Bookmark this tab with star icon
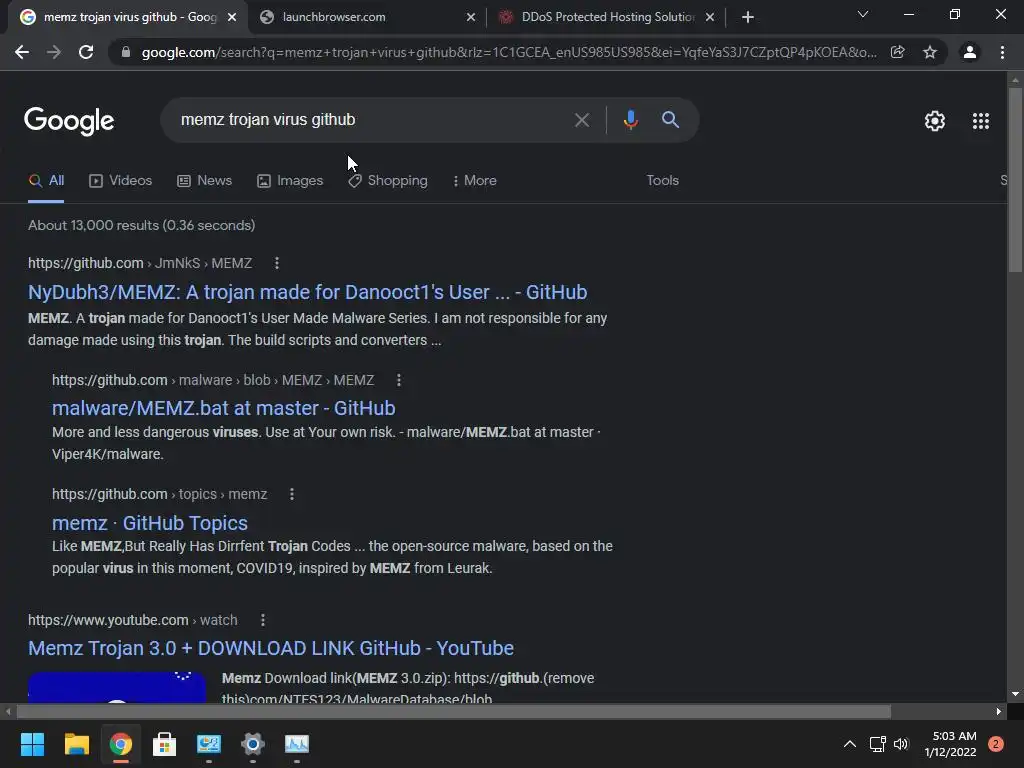 coord(930,52)
